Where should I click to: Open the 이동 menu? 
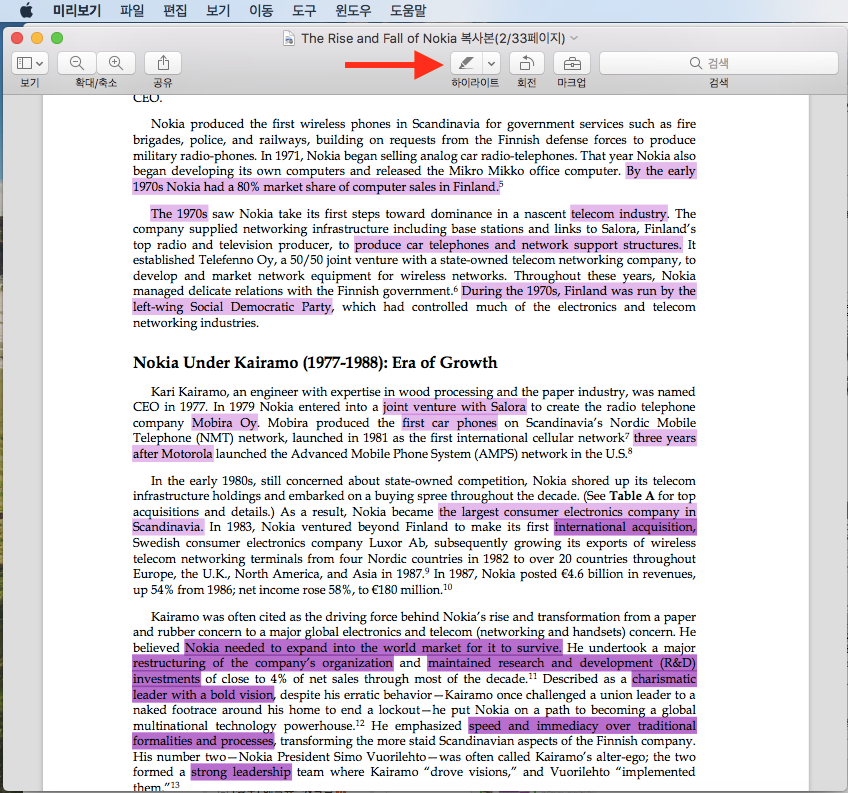click(261, 10)
